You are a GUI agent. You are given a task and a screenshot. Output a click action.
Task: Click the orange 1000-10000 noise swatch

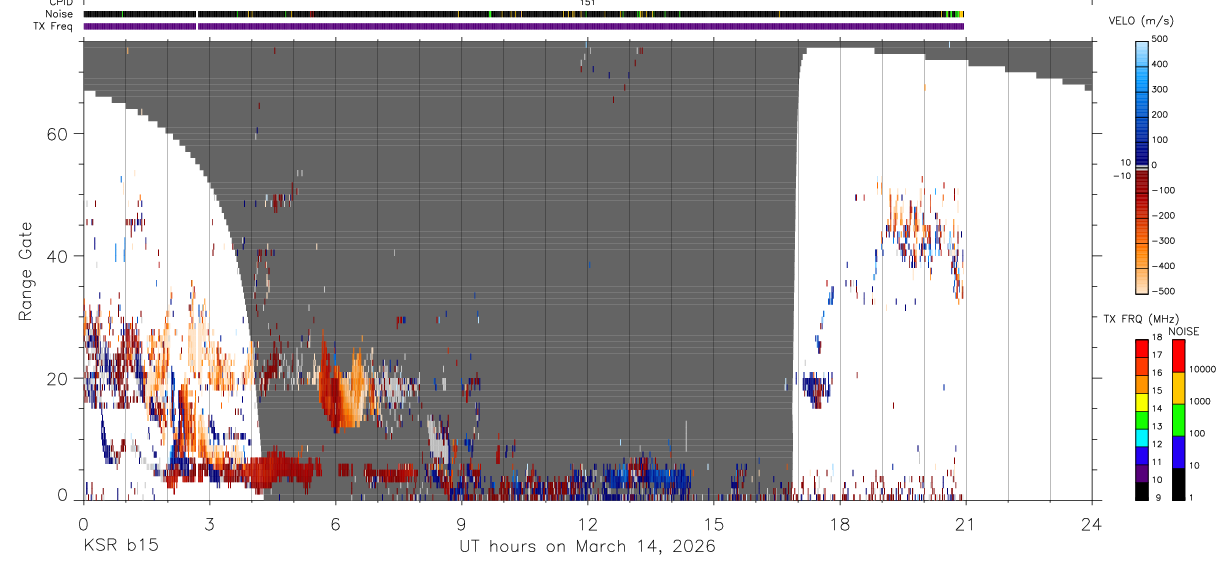1178,387
